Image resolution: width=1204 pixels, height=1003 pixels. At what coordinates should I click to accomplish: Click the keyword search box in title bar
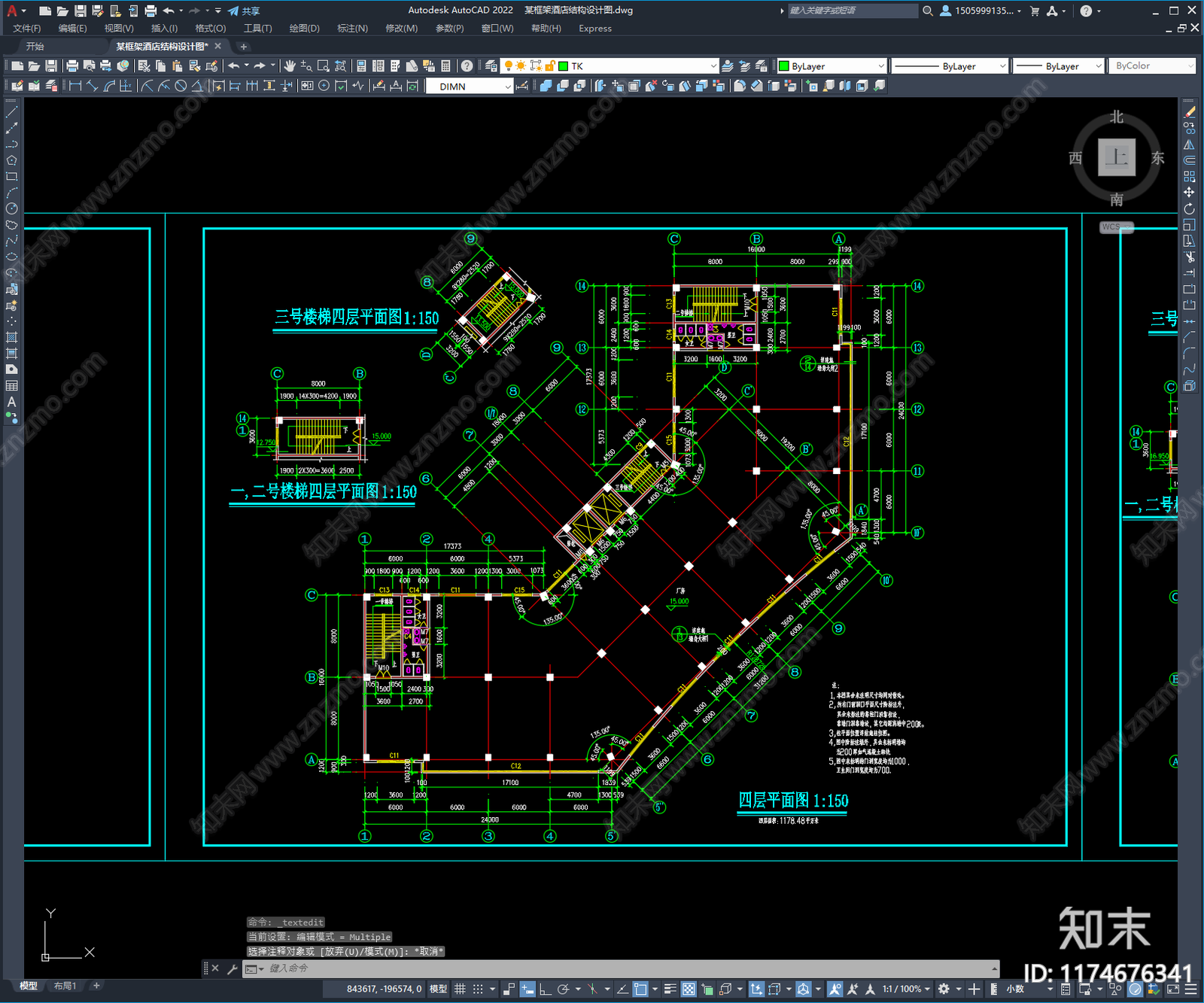(x=853, y=11)
